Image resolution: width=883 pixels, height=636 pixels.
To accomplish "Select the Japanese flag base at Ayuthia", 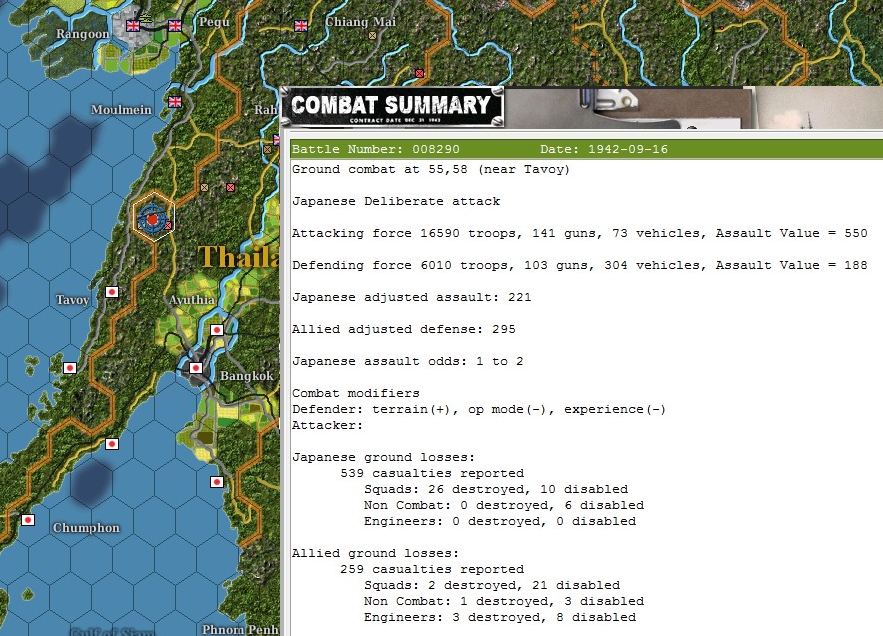I will point(217,330).
